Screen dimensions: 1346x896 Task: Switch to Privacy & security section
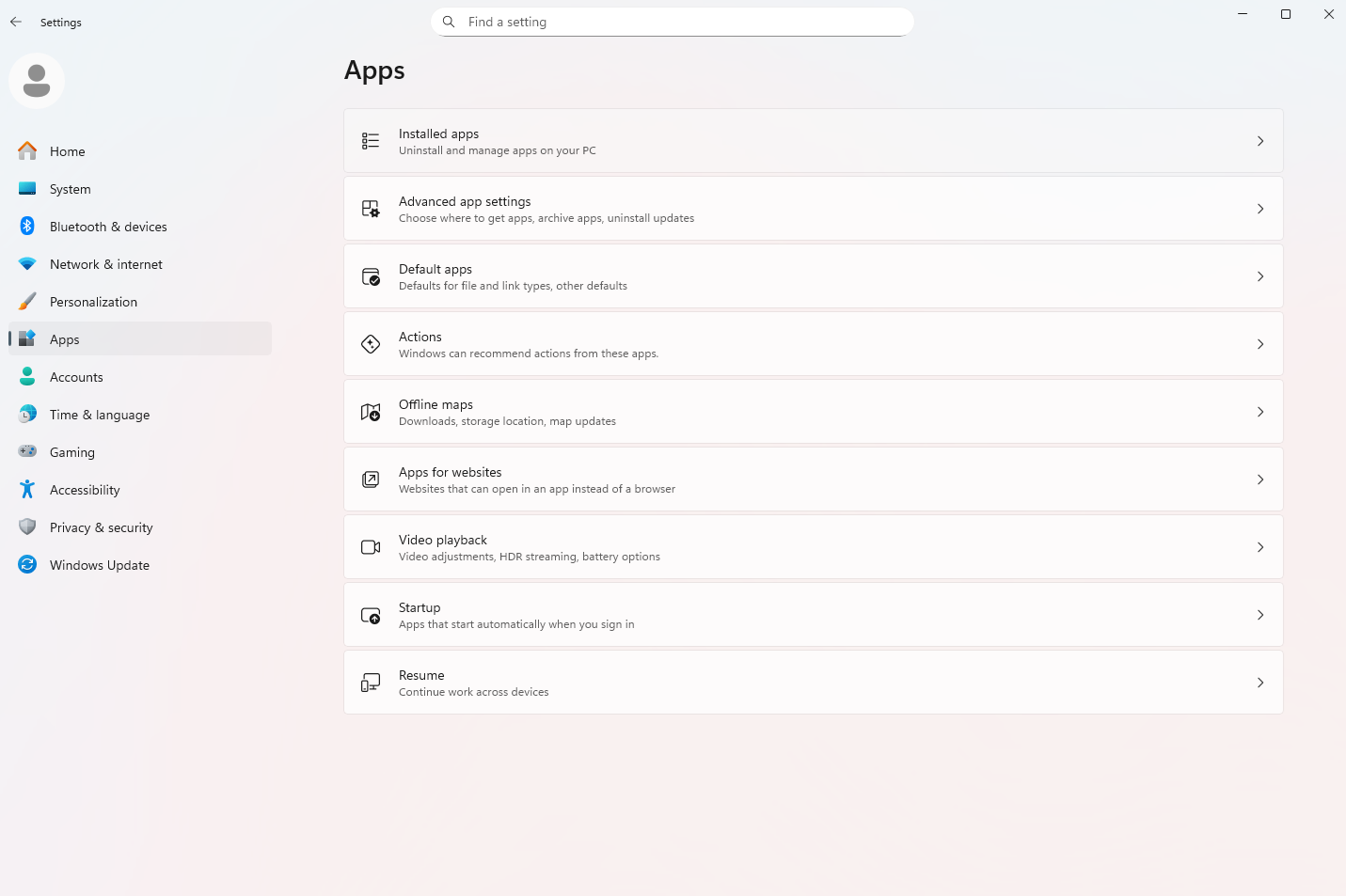point(101,527)
